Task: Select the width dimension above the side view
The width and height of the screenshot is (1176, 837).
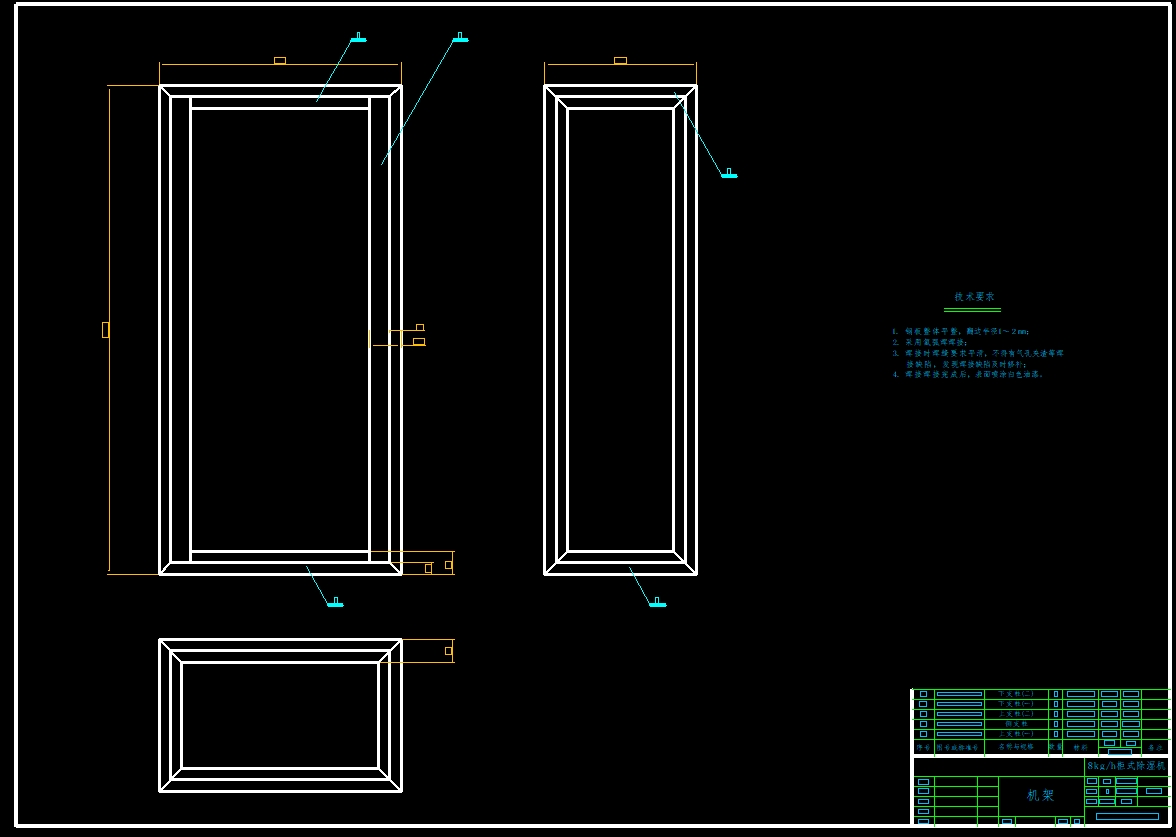Action: 620,61
